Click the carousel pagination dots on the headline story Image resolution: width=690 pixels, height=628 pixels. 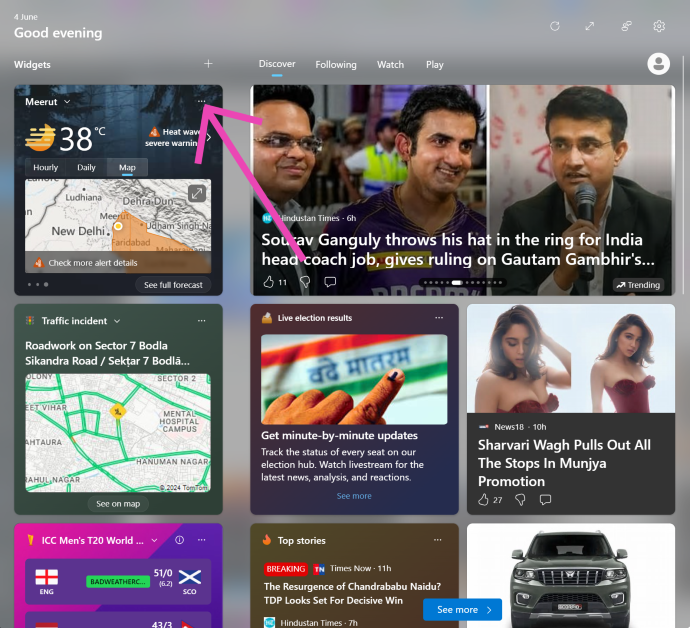(x=462, y=283)
